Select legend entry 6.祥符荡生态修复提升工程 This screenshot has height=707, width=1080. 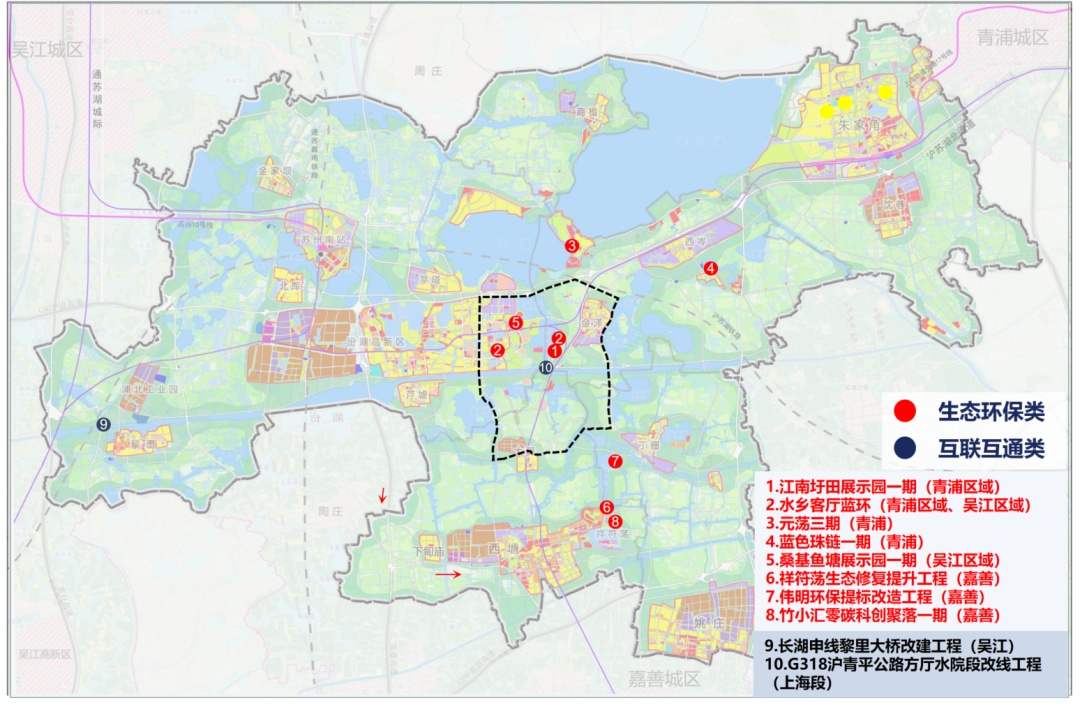(x=883, y=579)
